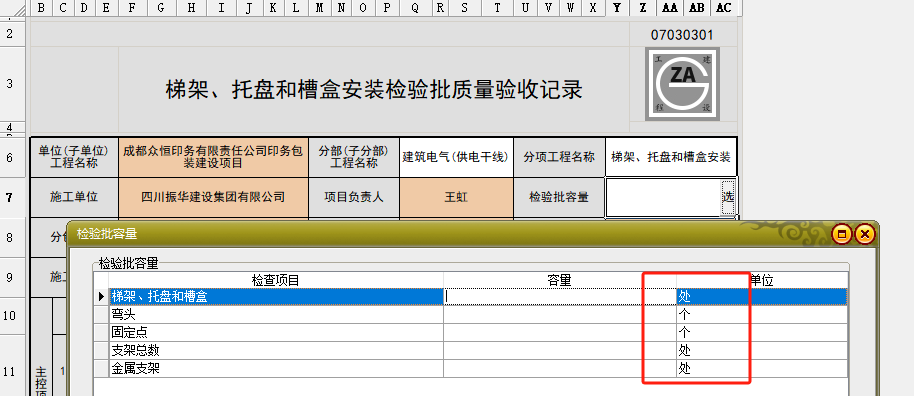
Task: Click unit 处 in the 支架总数 row
Action: (x=762, y=351)
